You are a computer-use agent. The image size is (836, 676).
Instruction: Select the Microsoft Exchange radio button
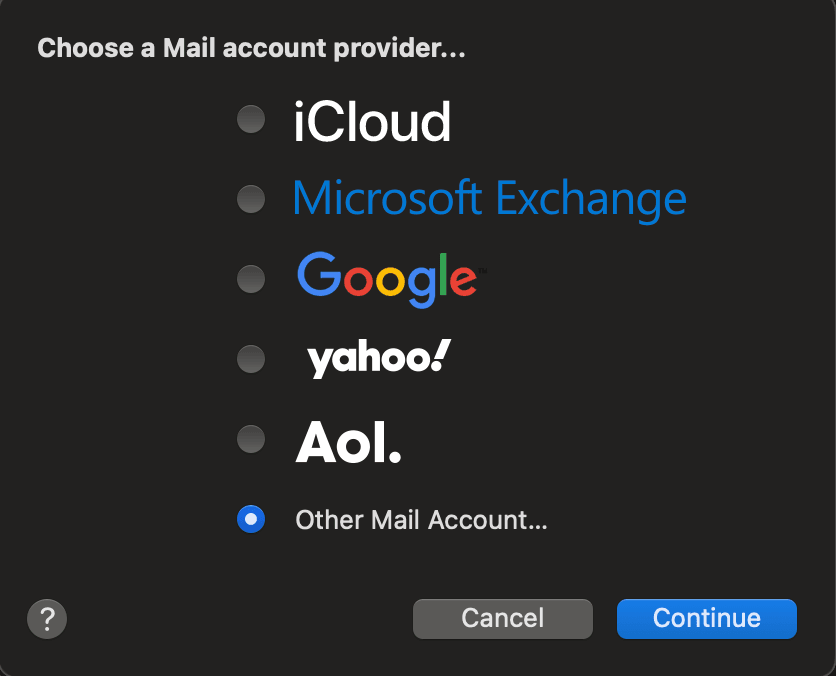click(251, 199)
